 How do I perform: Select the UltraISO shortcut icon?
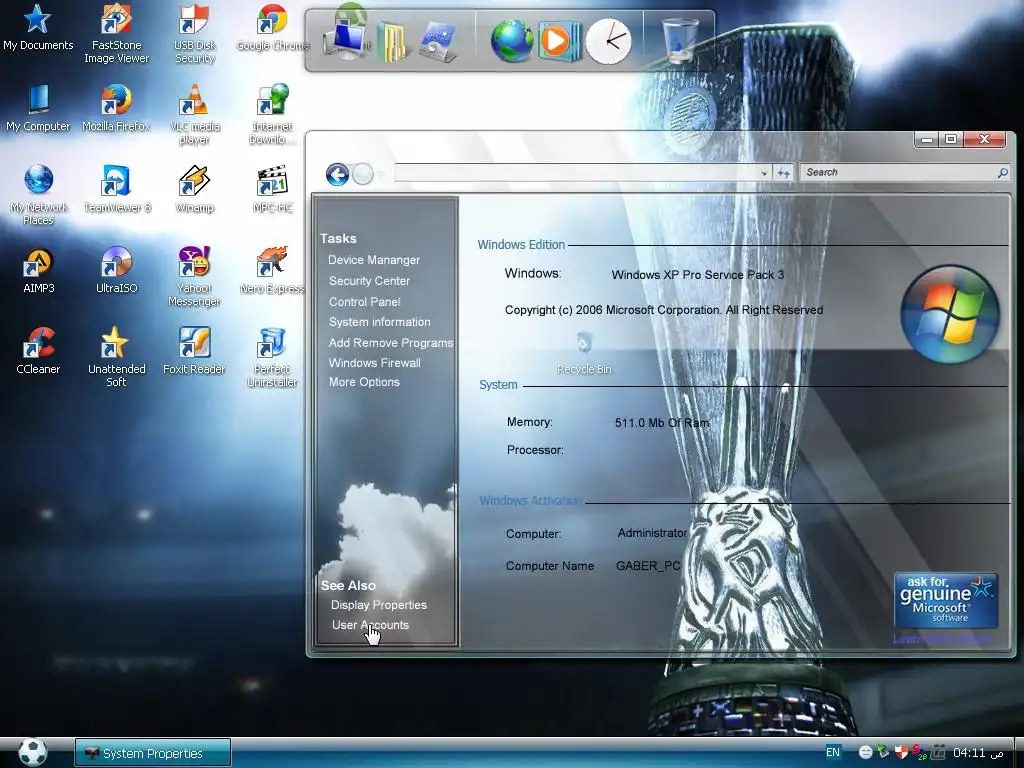click(x=116, y=270)
